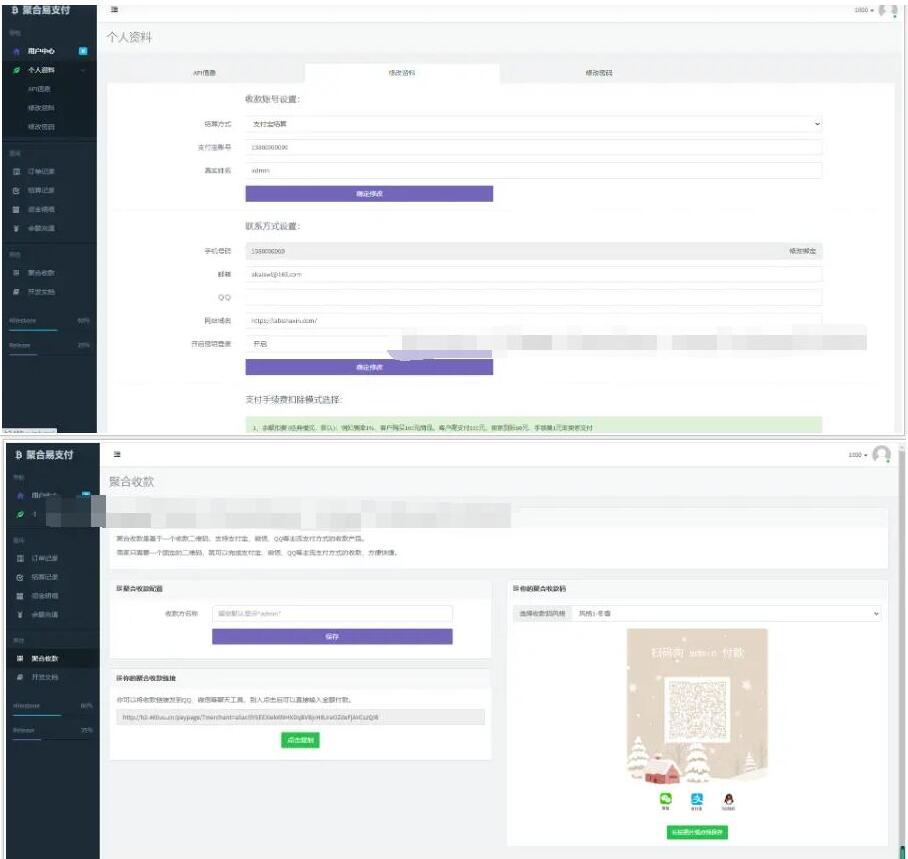Open the 结算方式 settlement method dropdown

[533, 124]
